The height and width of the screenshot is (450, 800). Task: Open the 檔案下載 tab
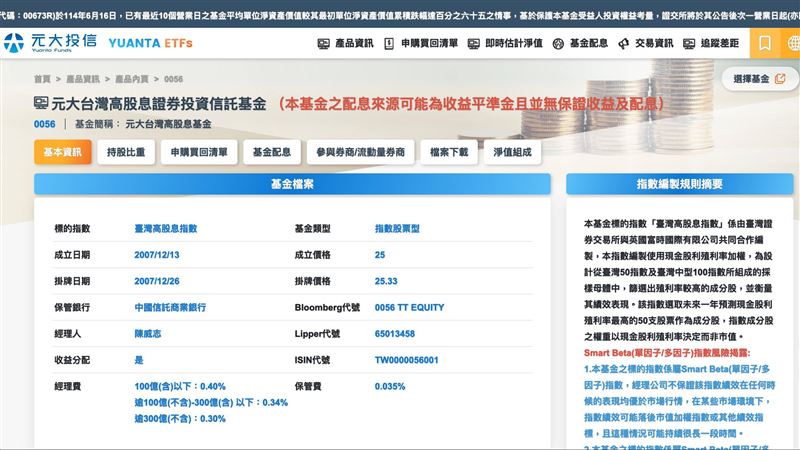(x=449, y=152)
